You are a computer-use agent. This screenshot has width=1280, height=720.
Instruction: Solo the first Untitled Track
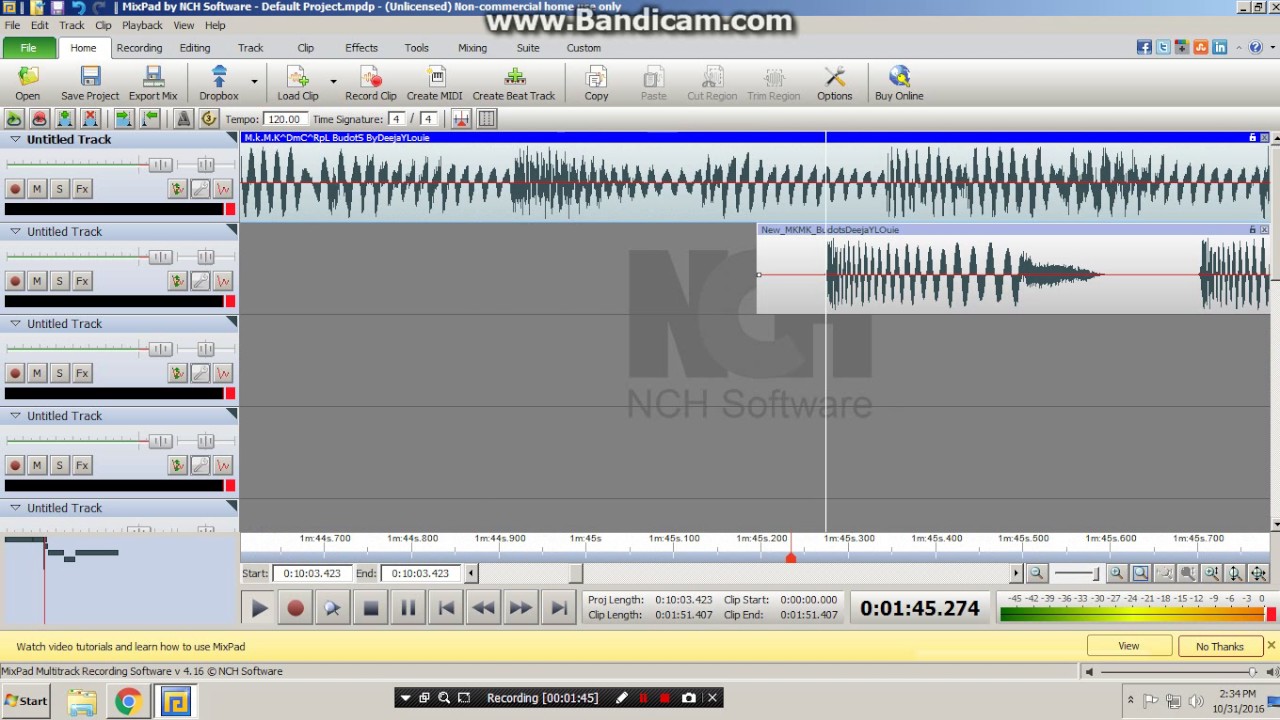tap(59, 189)
